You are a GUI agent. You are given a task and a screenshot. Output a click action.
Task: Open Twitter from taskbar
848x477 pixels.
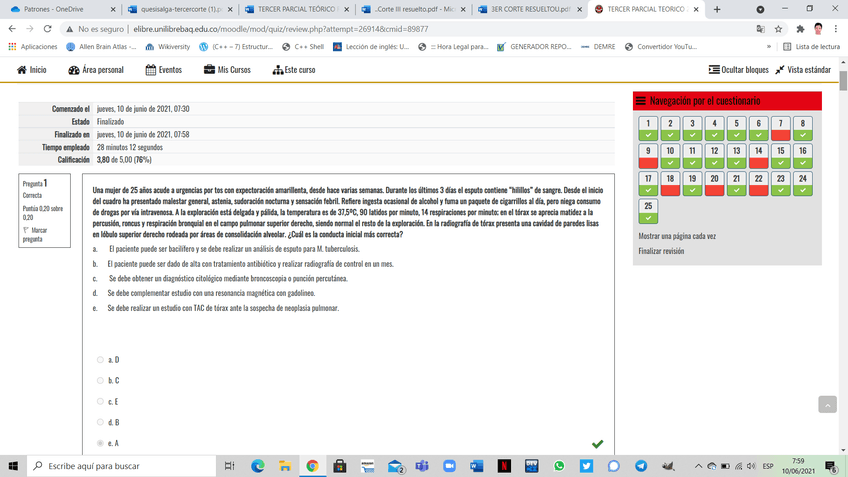(x=586, y=466)
